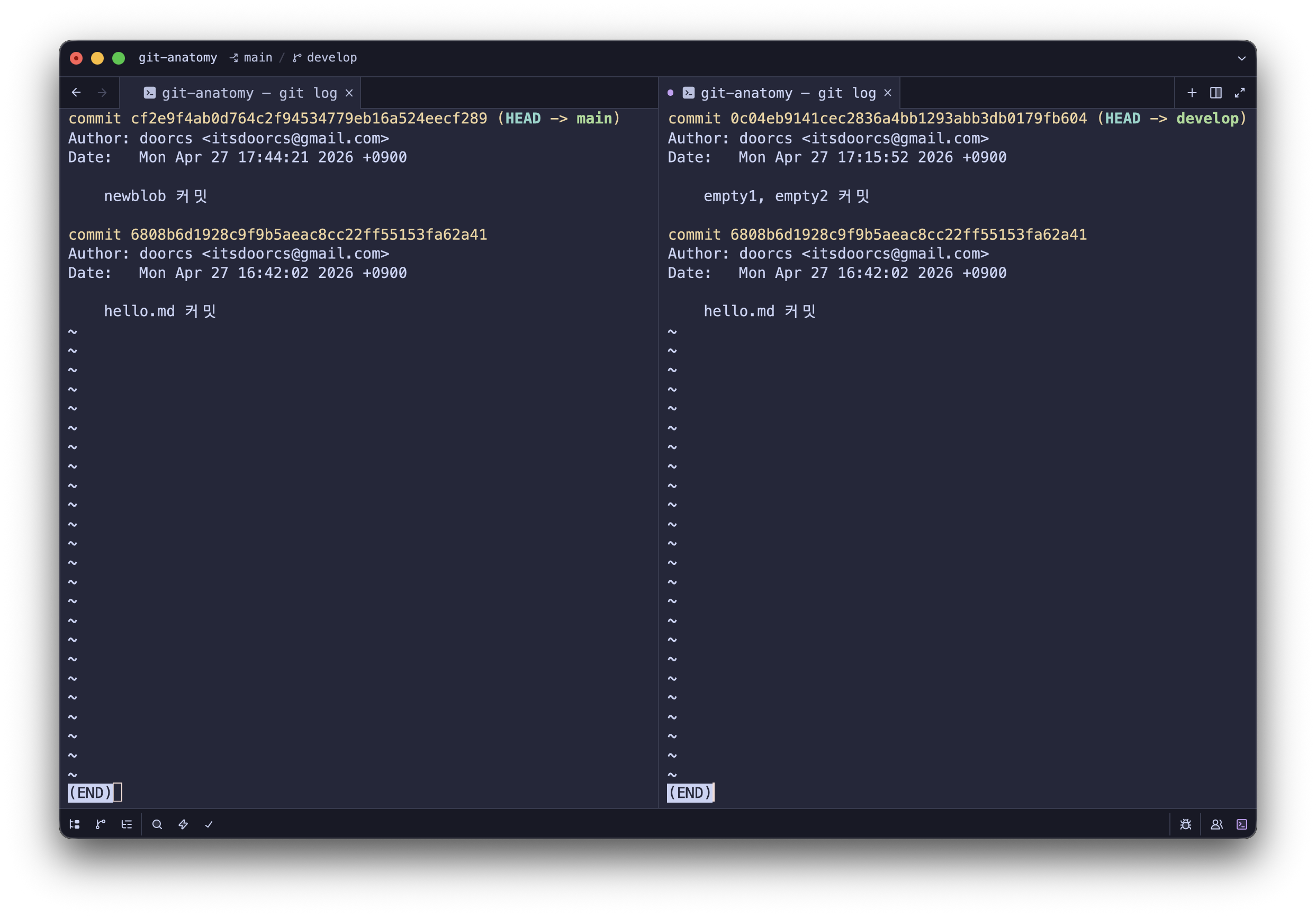This screenshot has width=1316, height=917.
Task: Close the right git log tab
Action: point(888,93)
